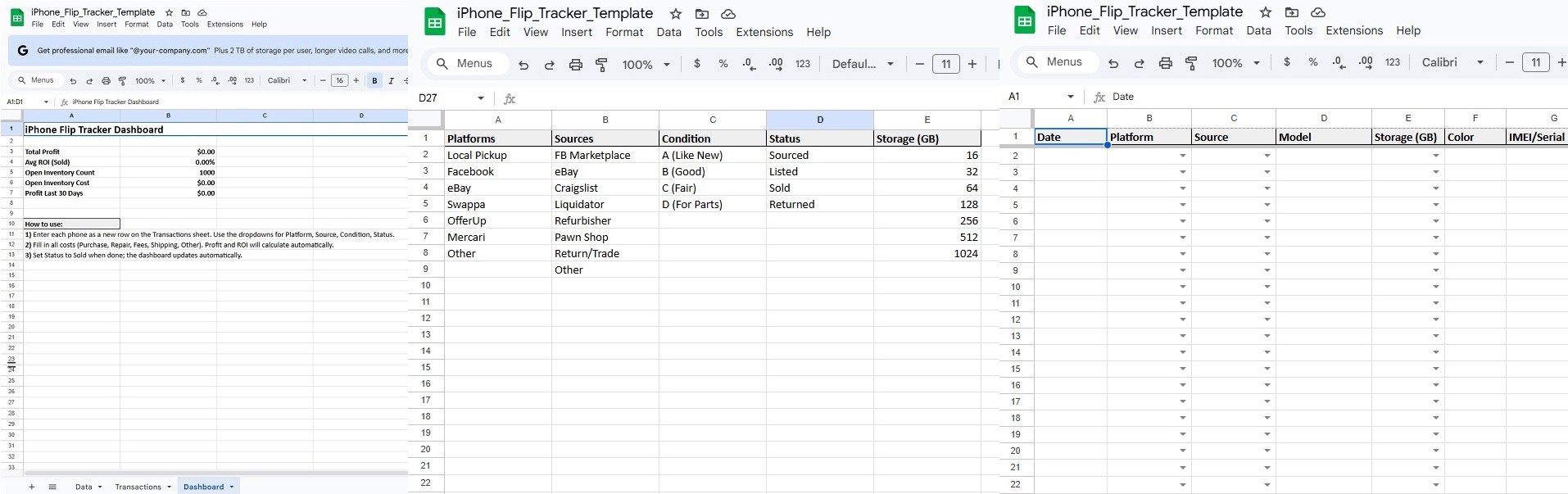The height and width of the screenshot is (494, 1568).
Task: Open the Platform dropdown arrow in row 2
Action: [x=1183, y=156]
